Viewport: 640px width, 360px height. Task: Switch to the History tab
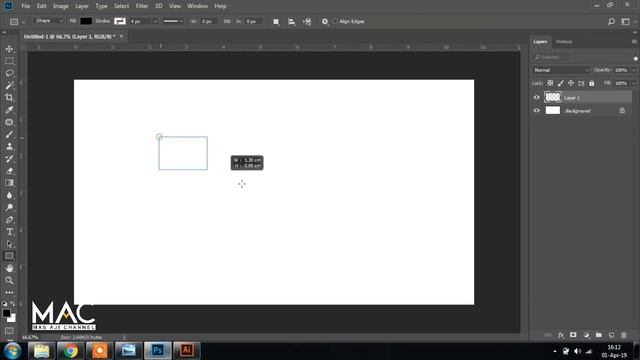tap(564, 42)
